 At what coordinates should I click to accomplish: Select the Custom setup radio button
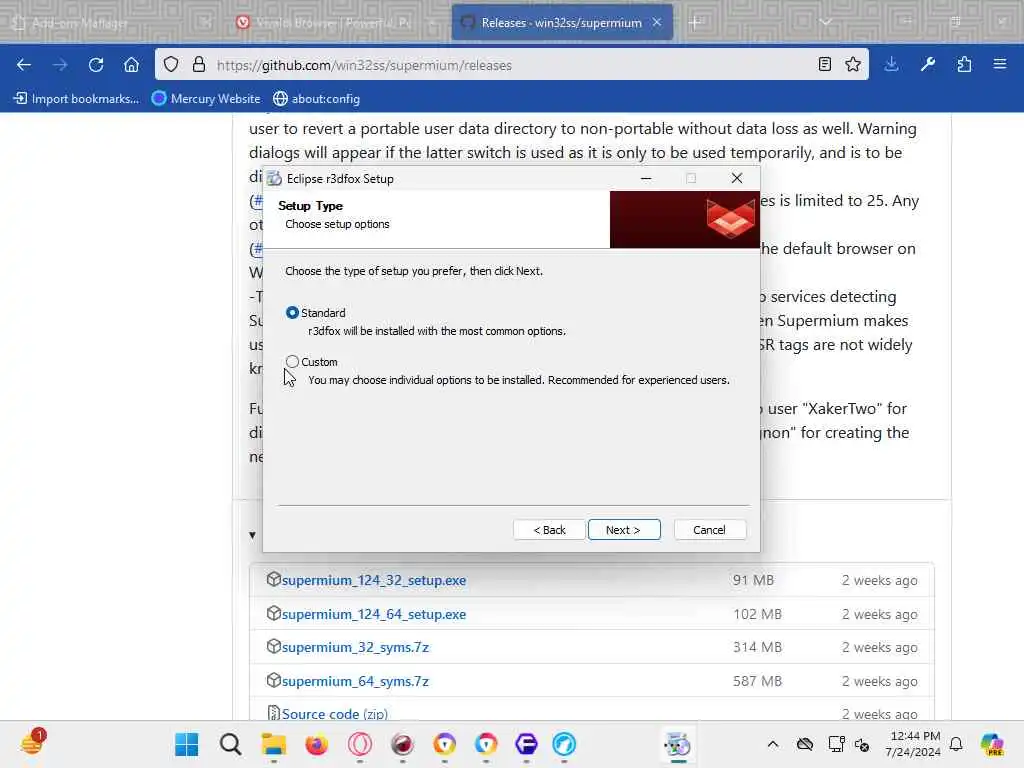(x=292, y=361)
